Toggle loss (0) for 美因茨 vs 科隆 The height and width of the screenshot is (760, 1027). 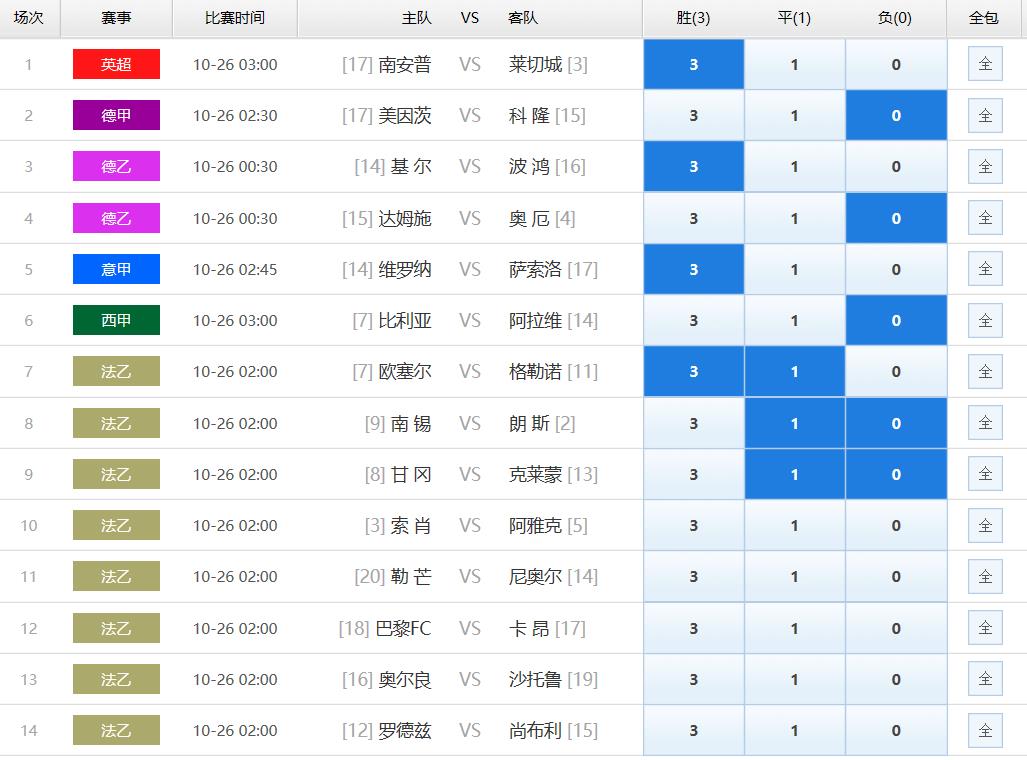click(x=896, y=115)
